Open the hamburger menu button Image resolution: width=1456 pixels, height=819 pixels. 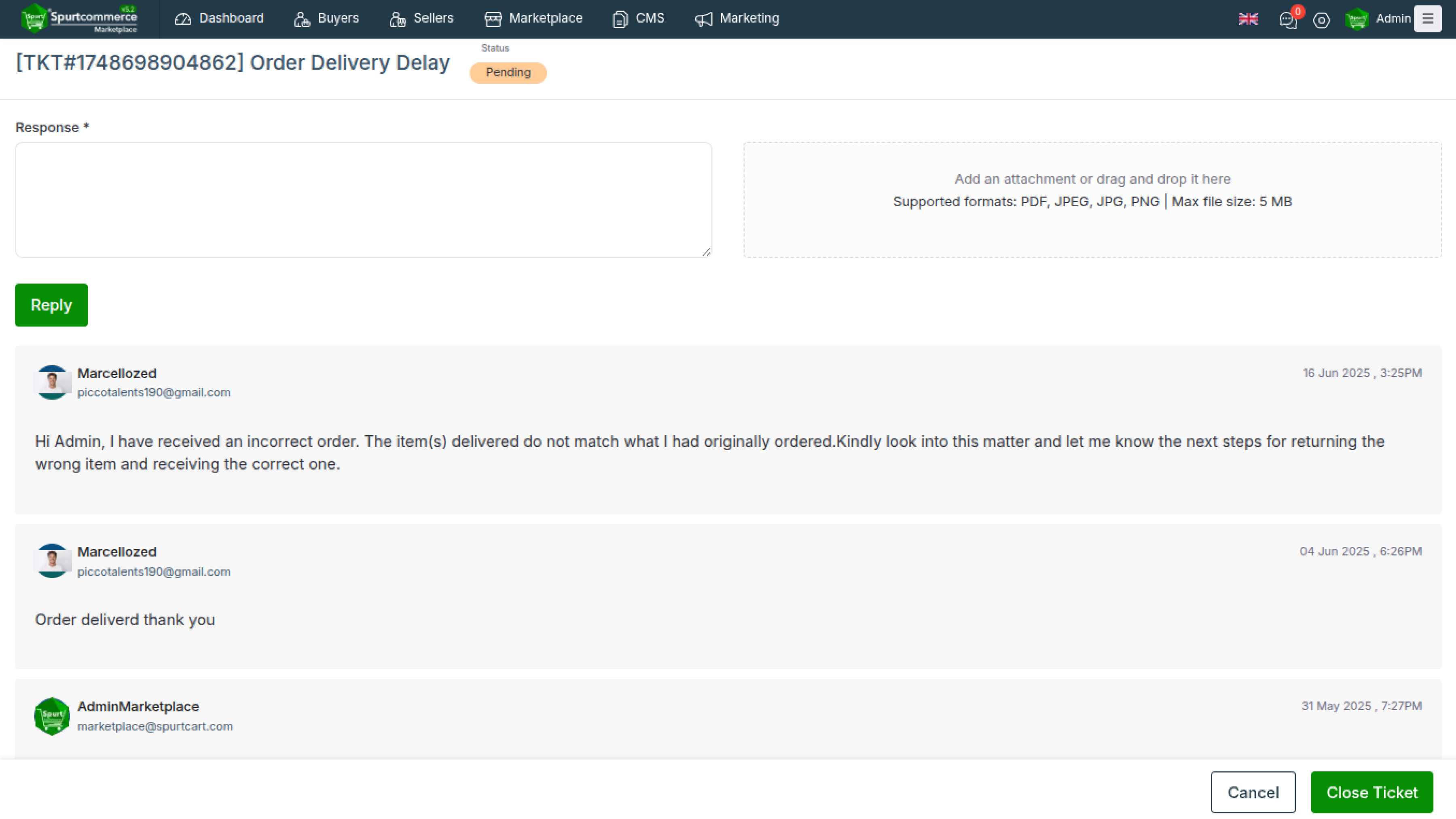1428,19
